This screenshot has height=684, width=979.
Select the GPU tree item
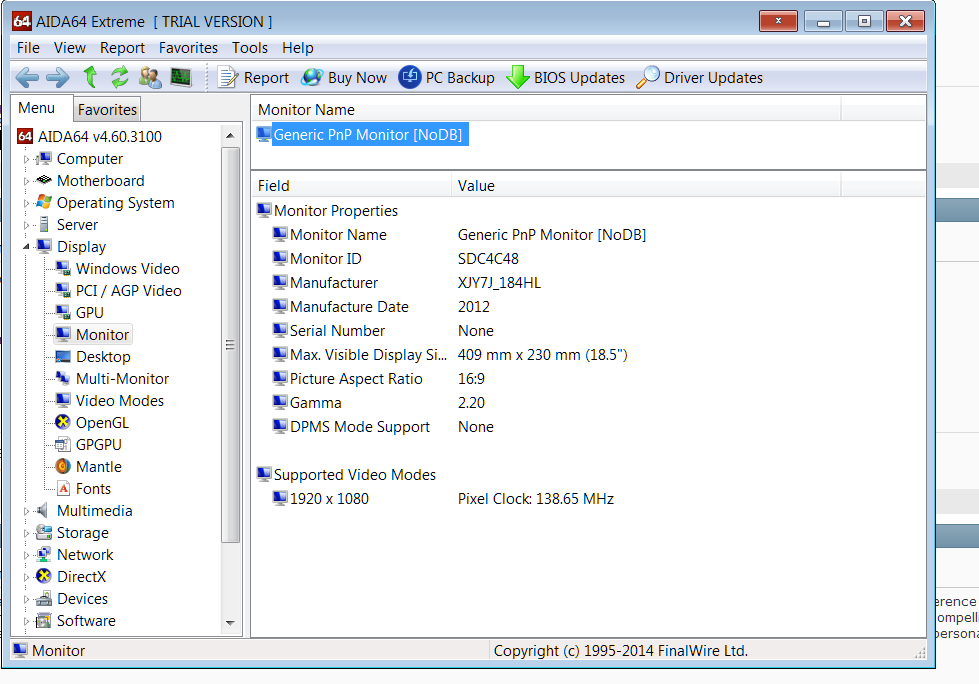pyautogui.click(x=90, y=313)
